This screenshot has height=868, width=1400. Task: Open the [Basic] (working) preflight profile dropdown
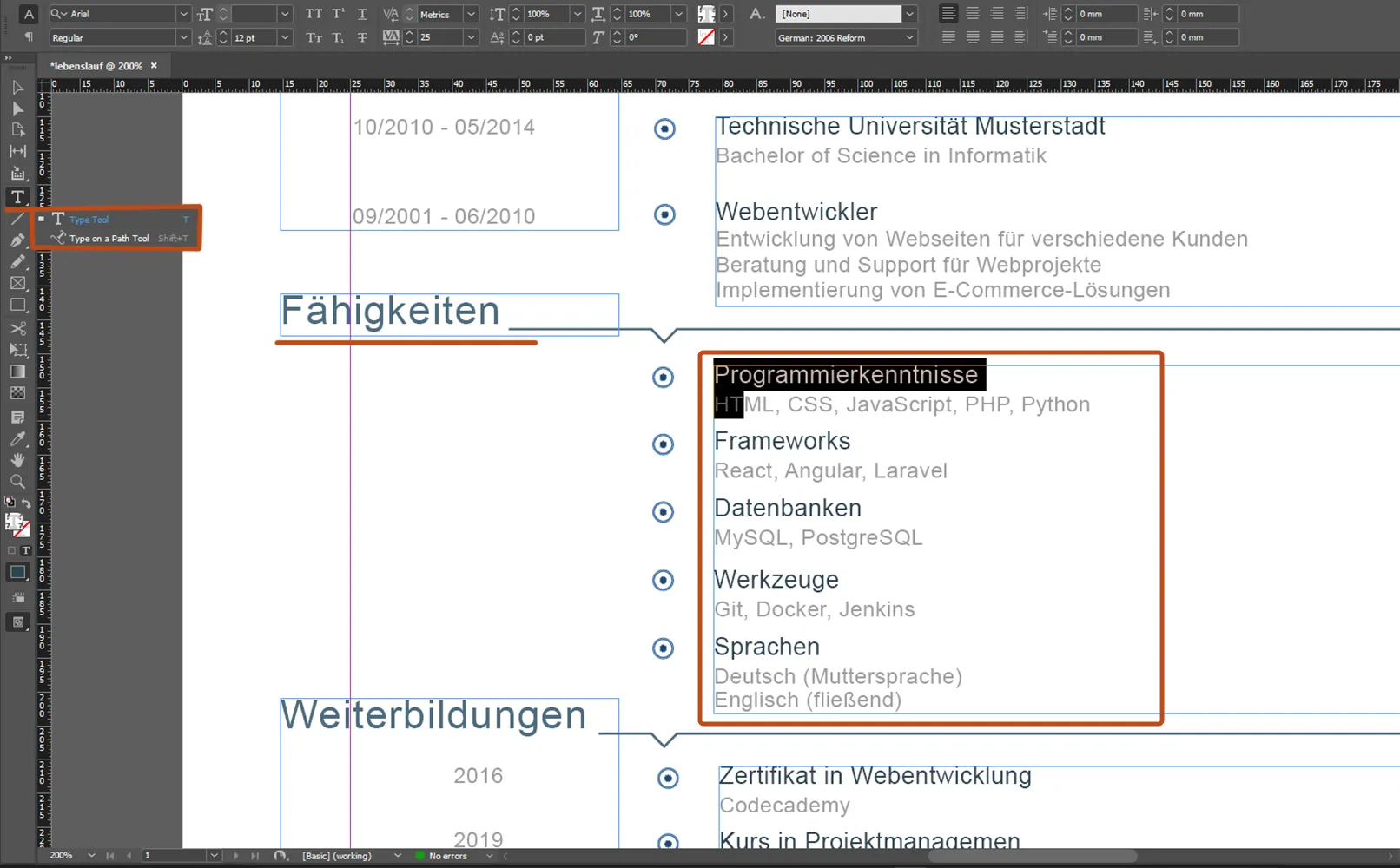[397, 856]
